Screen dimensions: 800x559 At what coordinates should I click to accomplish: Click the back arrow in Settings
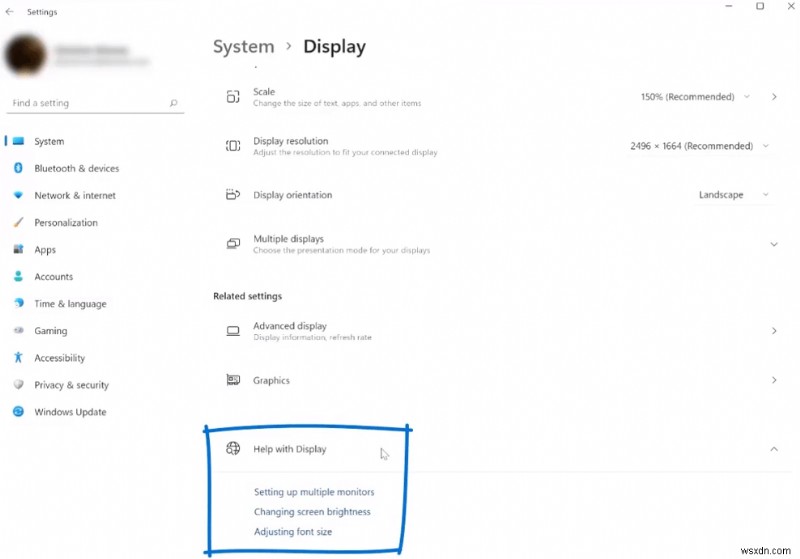pyautogui.click(x=10, y=11)
